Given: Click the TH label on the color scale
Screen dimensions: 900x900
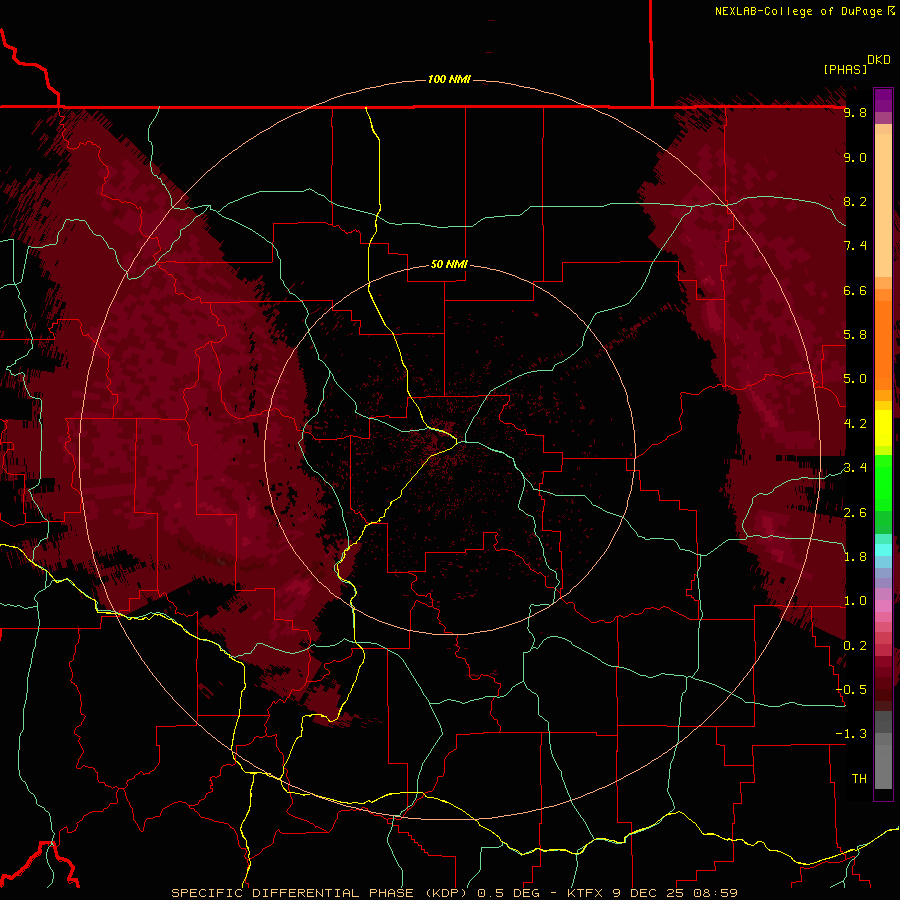Looking at the screenshot, I should point(859,779).
